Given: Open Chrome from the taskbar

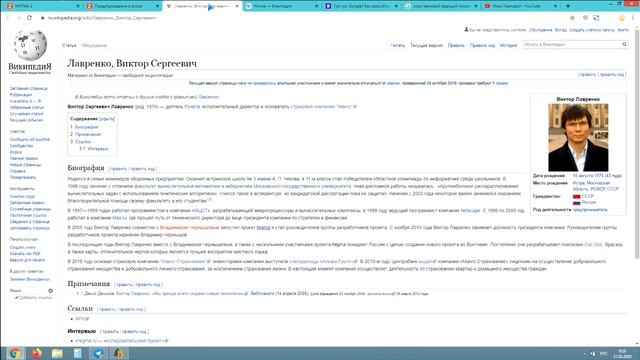Looking at the screenshot, I should click(x=15, y=353).
